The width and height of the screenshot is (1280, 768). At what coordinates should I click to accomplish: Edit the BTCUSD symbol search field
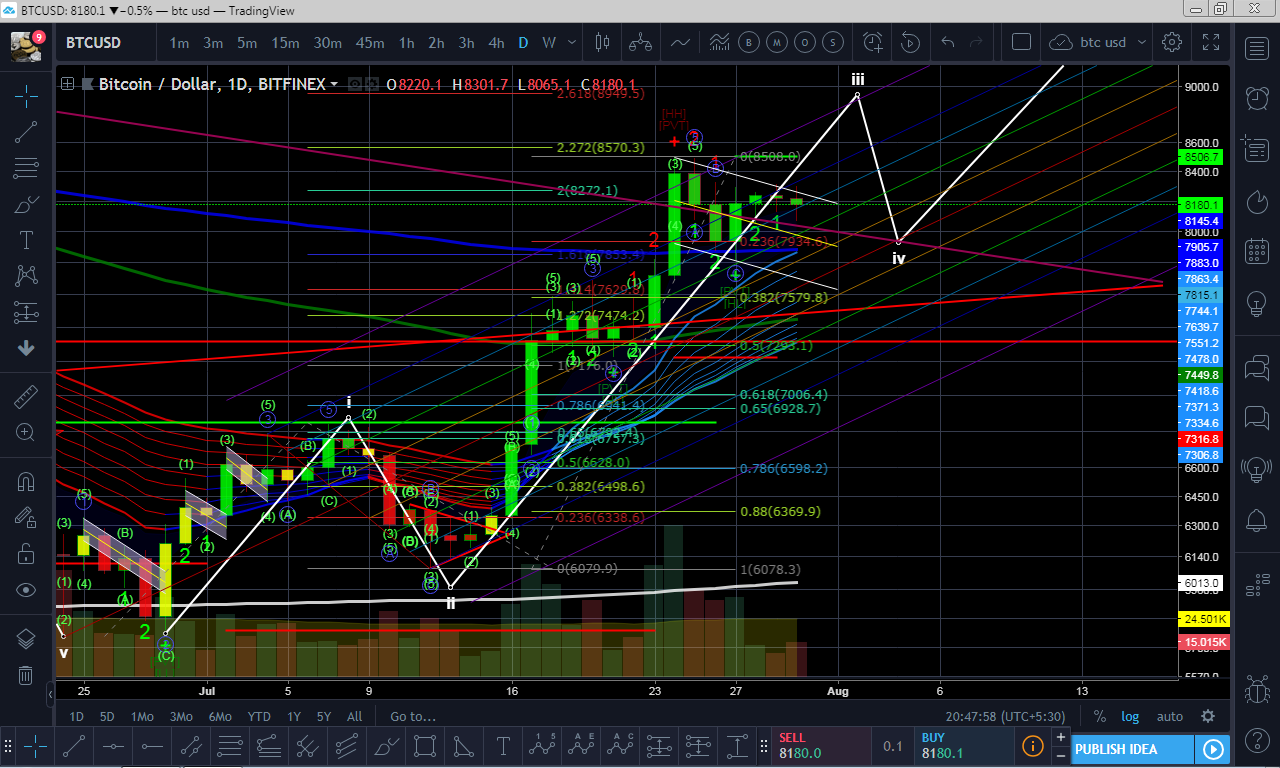pos(105,42)
